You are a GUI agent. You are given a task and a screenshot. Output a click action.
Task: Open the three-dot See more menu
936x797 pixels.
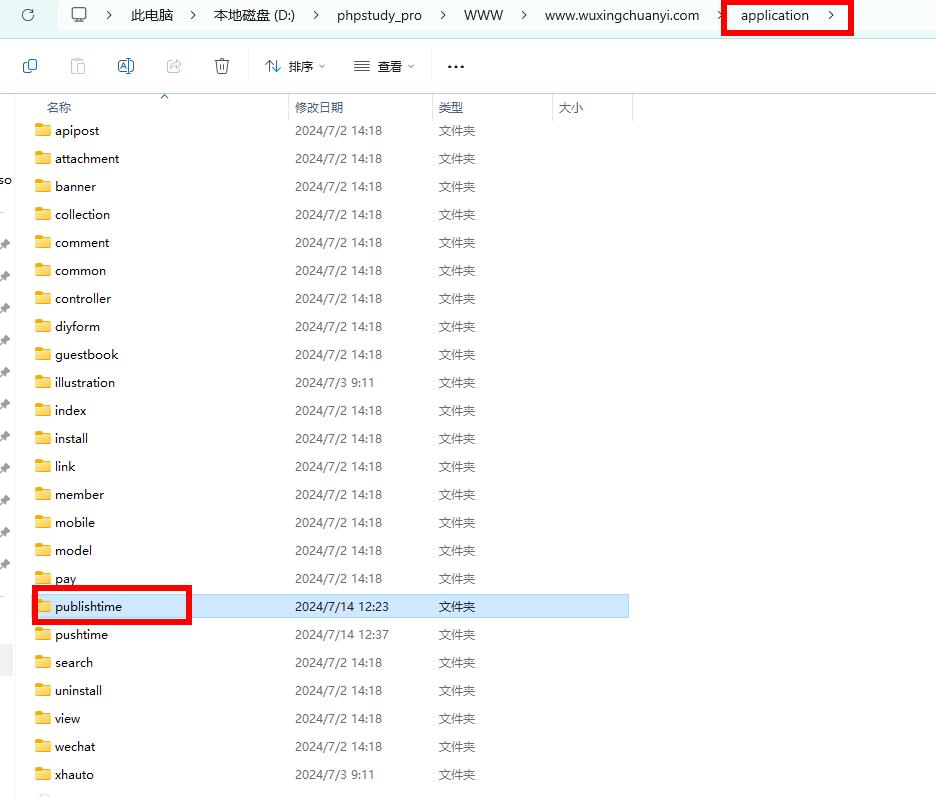456,67
